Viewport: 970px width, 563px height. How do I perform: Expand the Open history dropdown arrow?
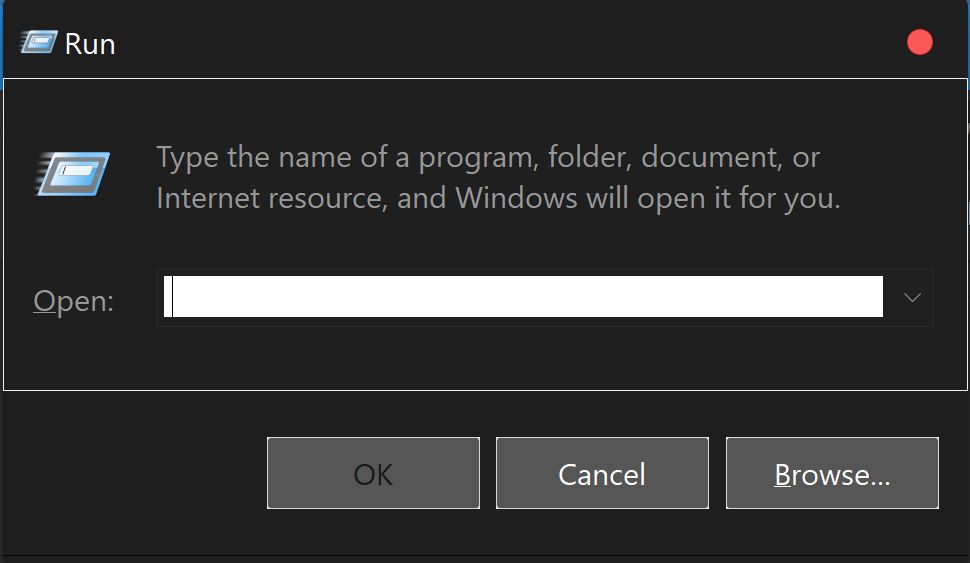pos(912,298)
